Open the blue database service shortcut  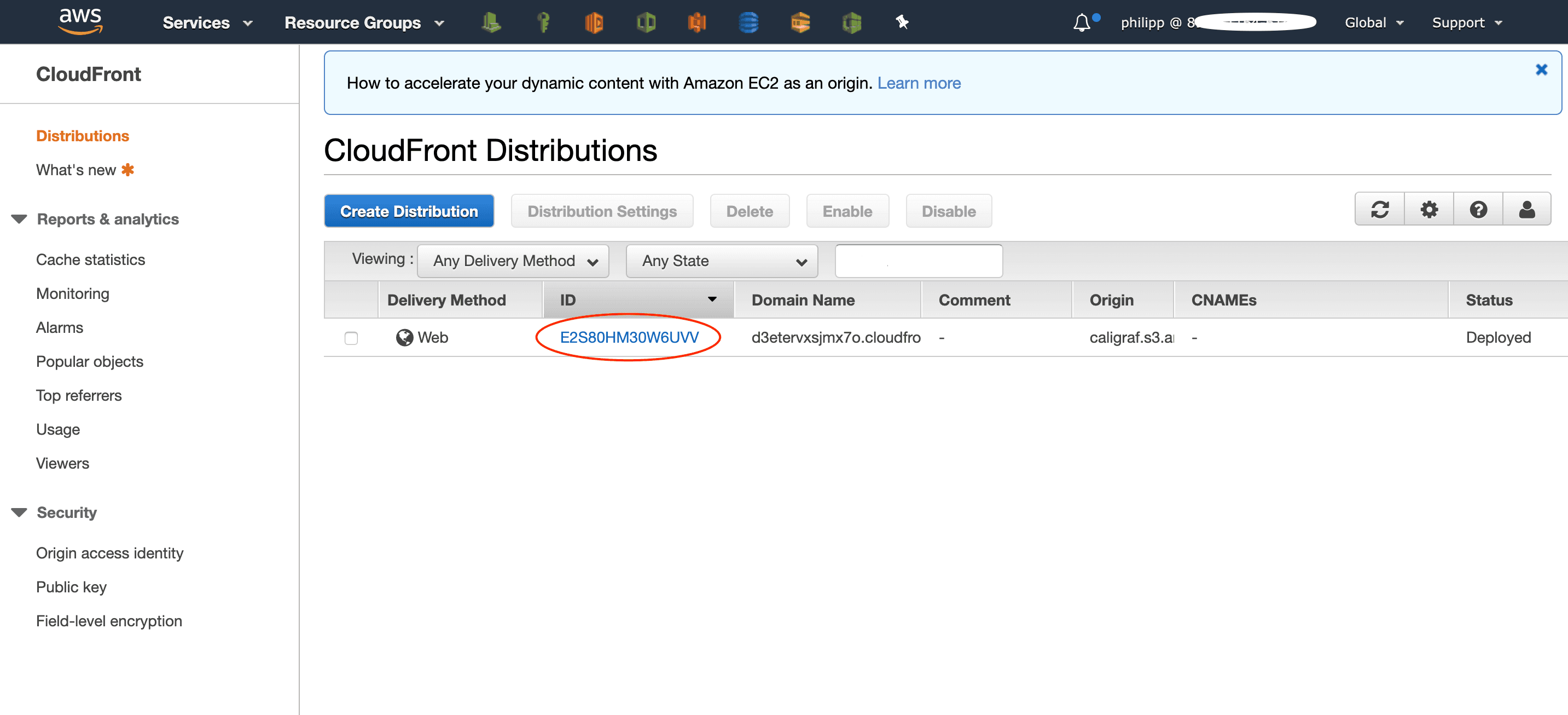point(748,22)
